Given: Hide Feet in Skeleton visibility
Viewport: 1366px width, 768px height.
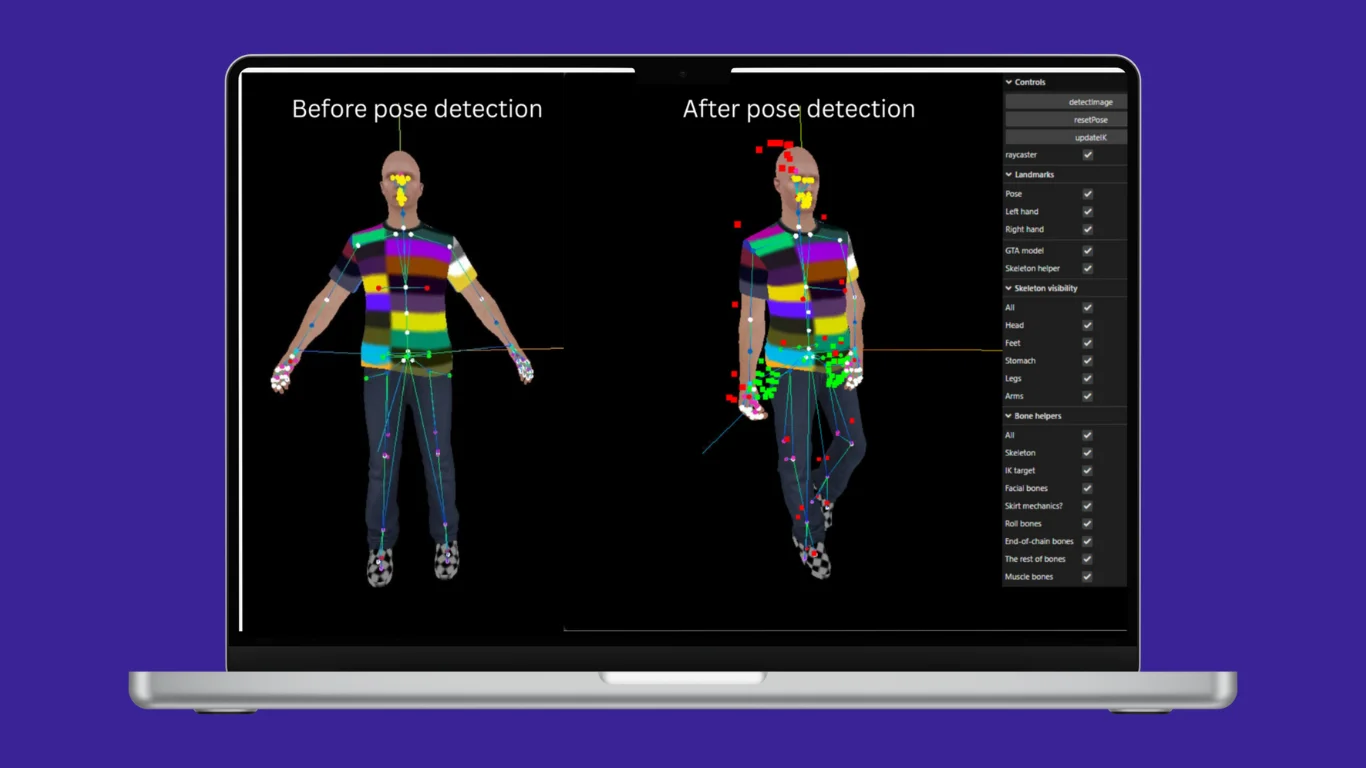Looking at the screenshot, I should pos(1087,343).
